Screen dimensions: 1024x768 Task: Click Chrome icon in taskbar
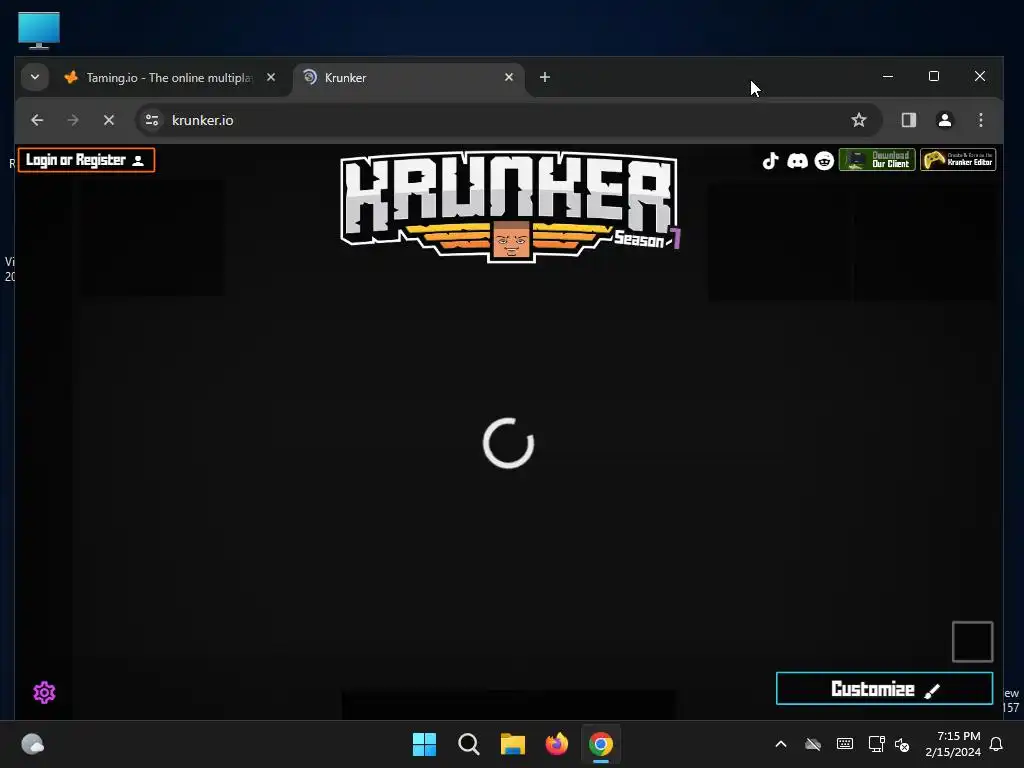pos(601,744)
